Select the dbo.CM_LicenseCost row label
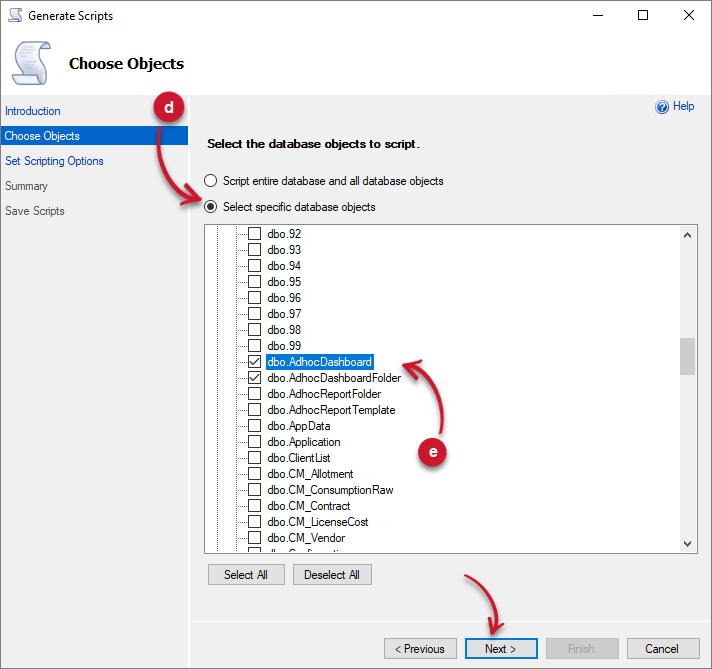 point(318,521)
